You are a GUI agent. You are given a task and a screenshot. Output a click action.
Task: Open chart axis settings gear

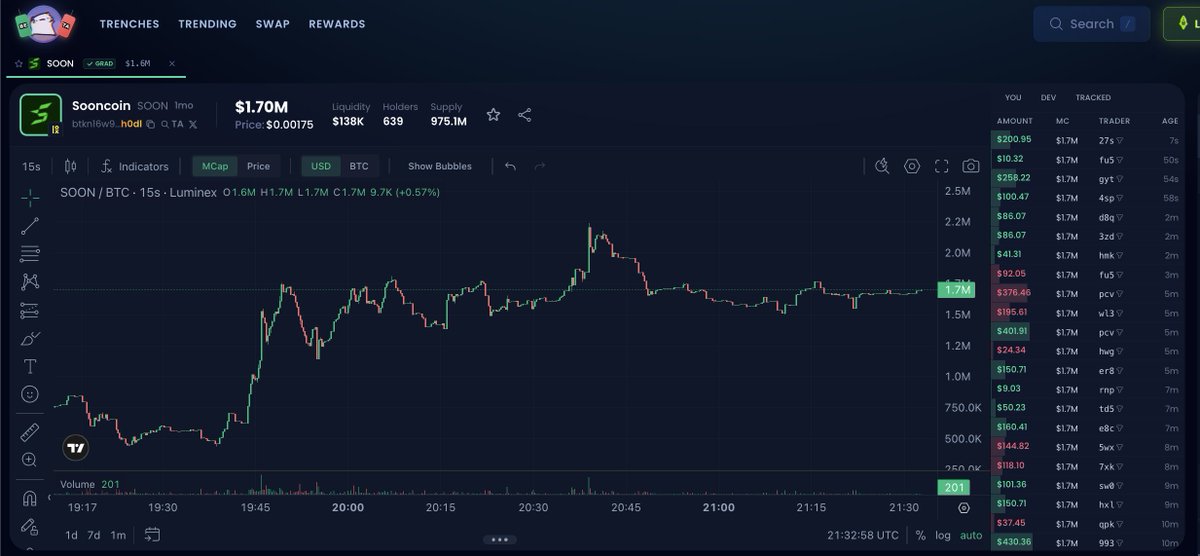(964, 508)
